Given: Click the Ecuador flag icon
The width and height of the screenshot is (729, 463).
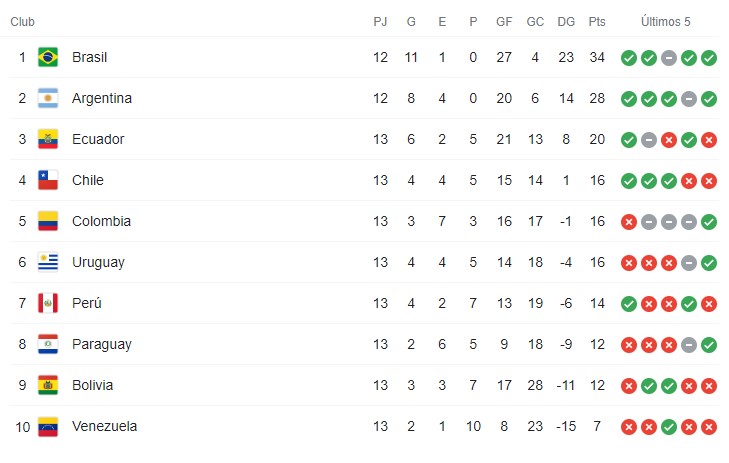Looking at the screenshot, I should (x=48, y=139).
